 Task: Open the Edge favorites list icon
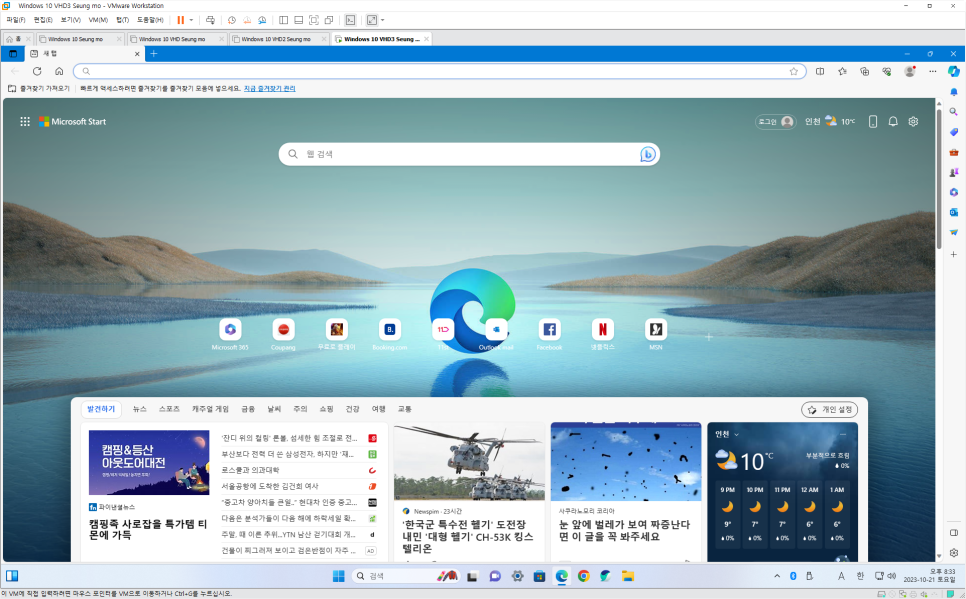tap(842, 71)
